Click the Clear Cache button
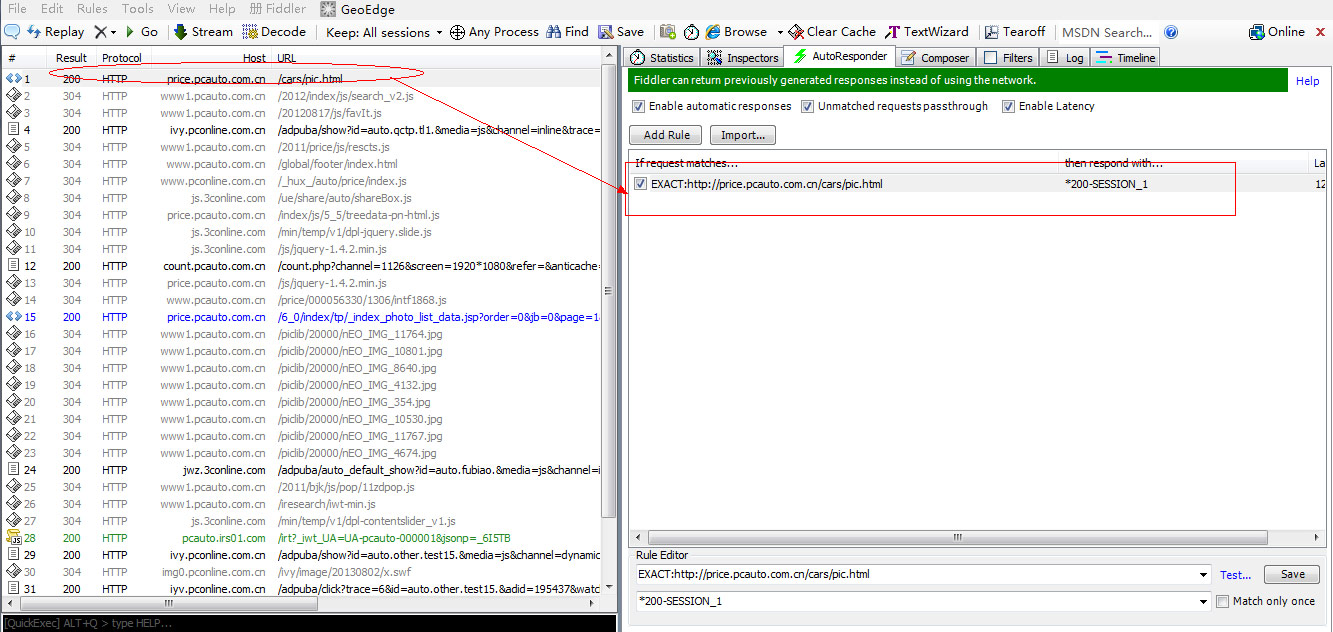Screen dimensions: 1333x632 point(832,32)
